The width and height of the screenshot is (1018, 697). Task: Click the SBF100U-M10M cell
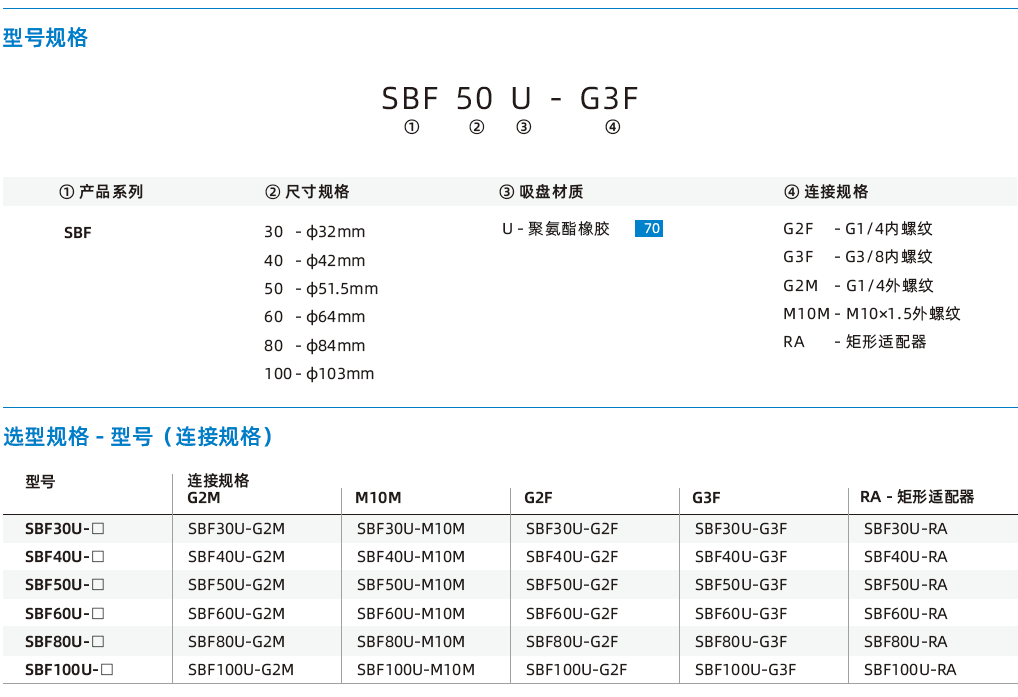(416, 670)
